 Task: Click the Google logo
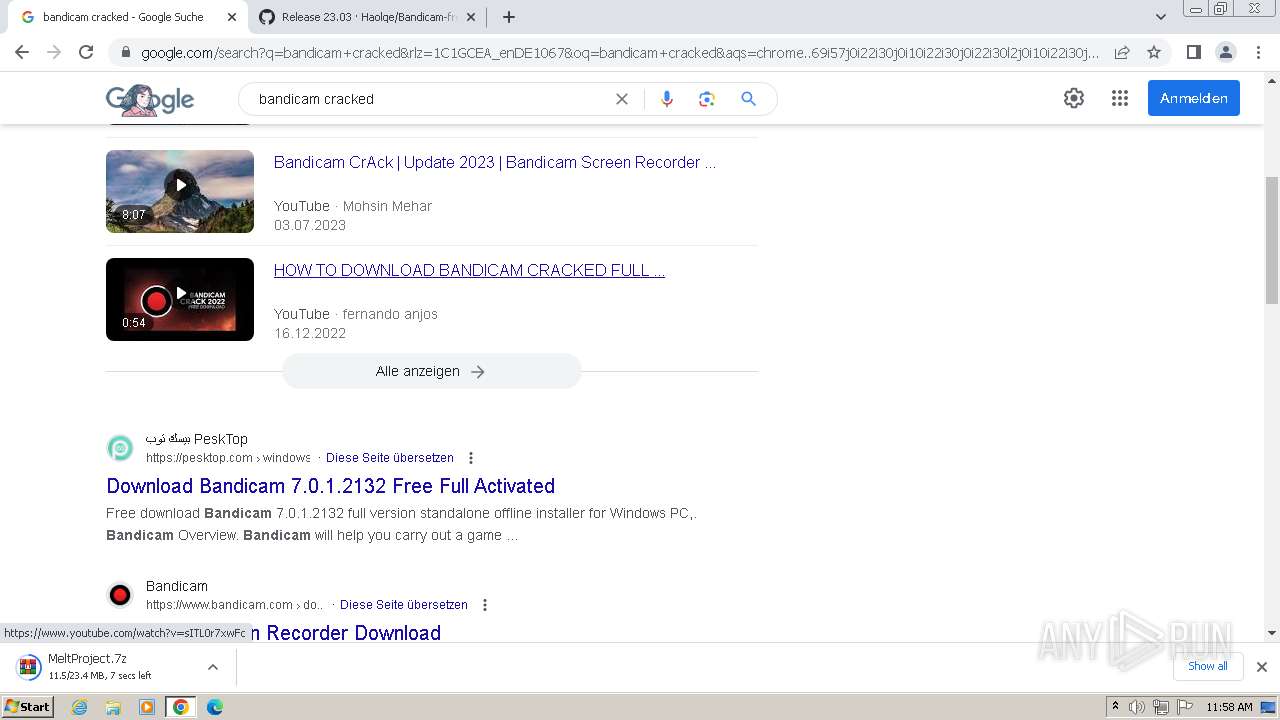tap(150, 99)
